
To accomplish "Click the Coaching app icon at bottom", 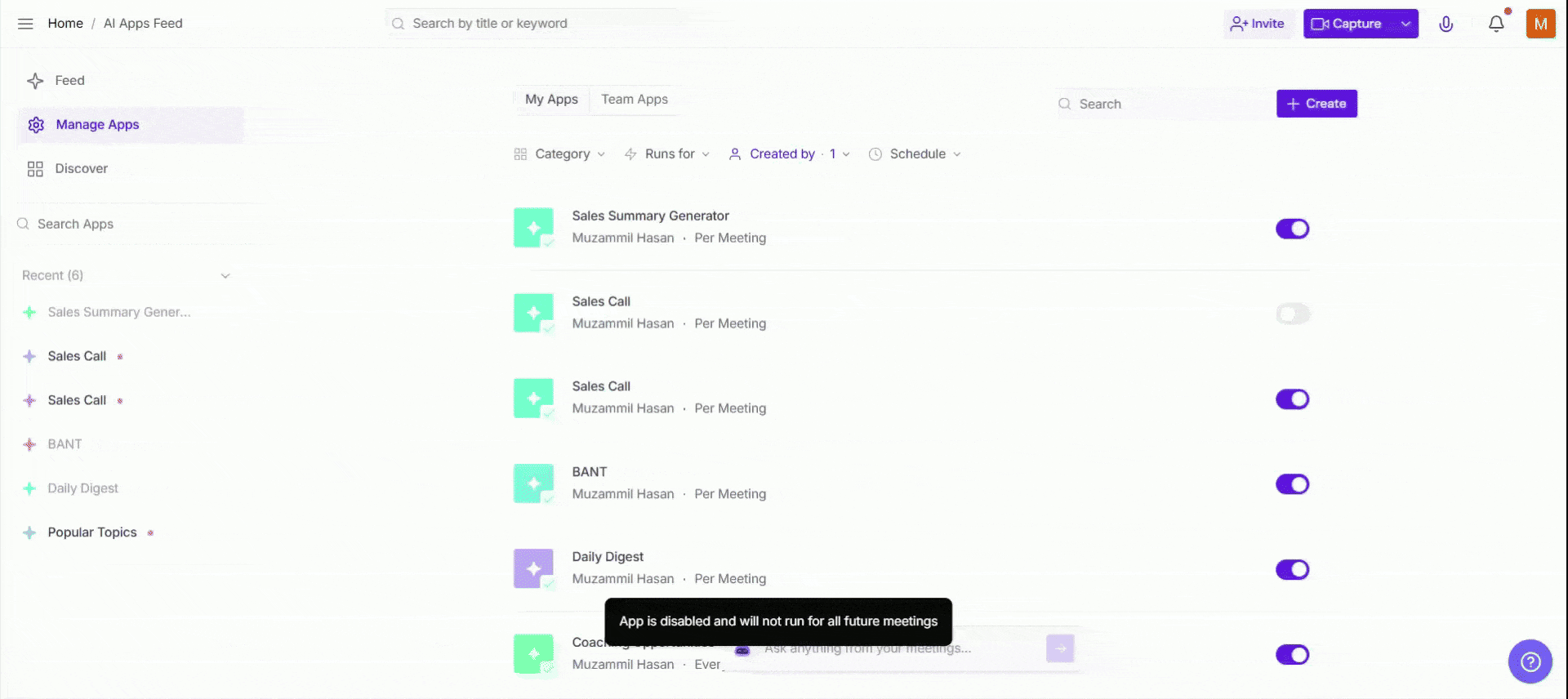I will (x=533, y=654).
